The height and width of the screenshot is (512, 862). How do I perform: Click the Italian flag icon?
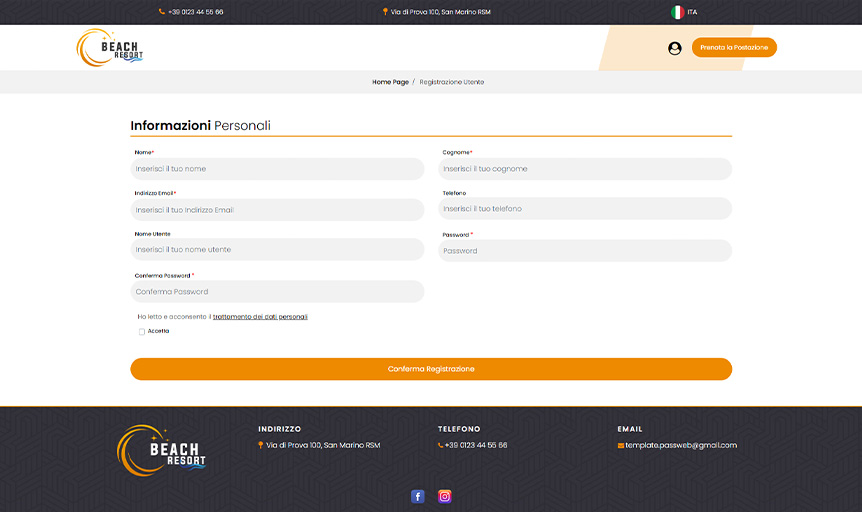click(677, 12)
